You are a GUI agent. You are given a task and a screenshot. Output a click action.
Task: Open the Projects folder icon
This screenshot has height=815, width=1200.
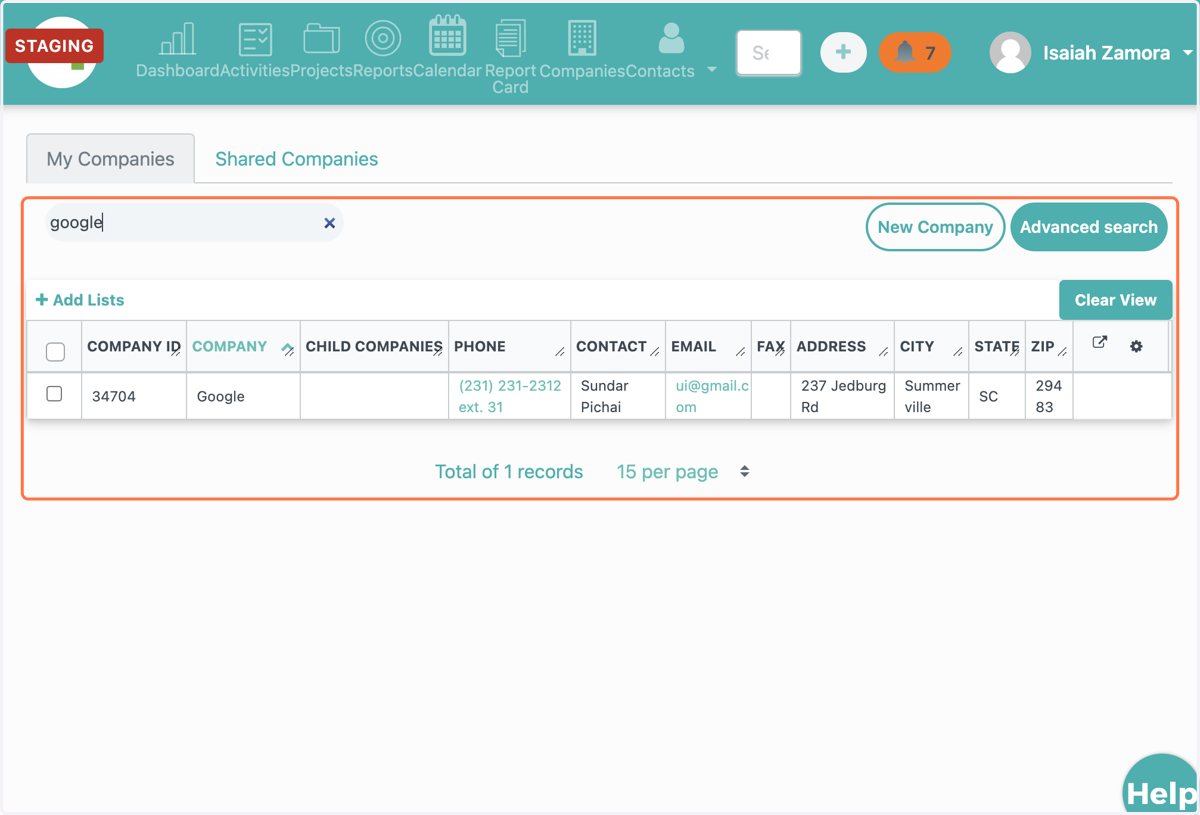pyautogui.click(x=321, y=40)
